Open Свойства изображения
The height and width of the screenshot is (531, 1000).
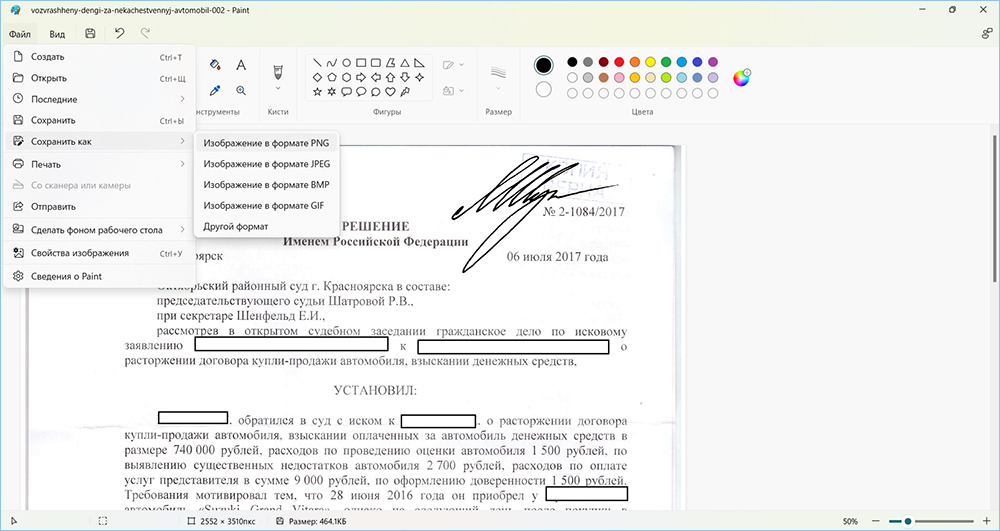(x=99, y=253)
